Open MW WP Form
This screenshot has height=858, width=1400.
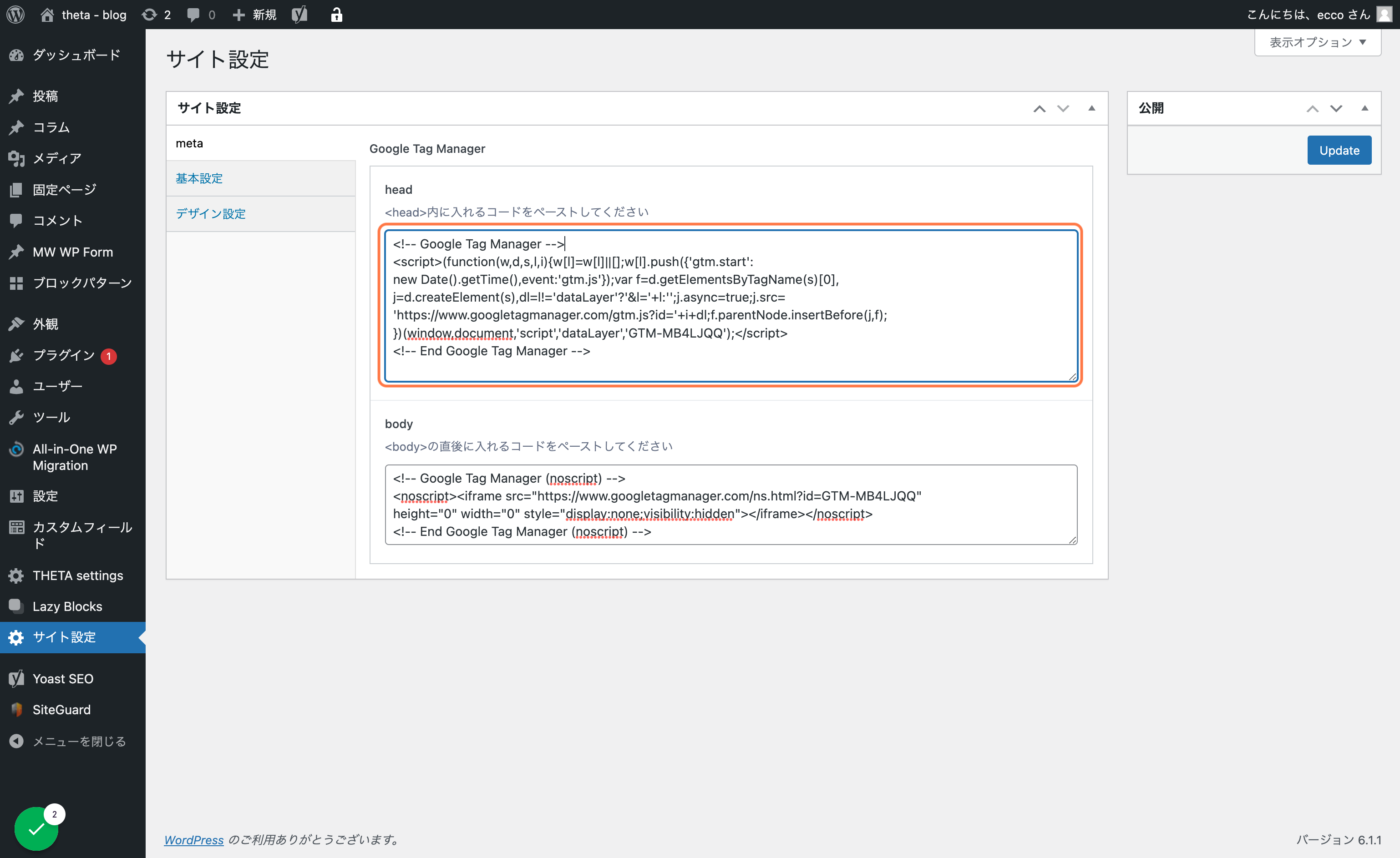coord(73,252)
